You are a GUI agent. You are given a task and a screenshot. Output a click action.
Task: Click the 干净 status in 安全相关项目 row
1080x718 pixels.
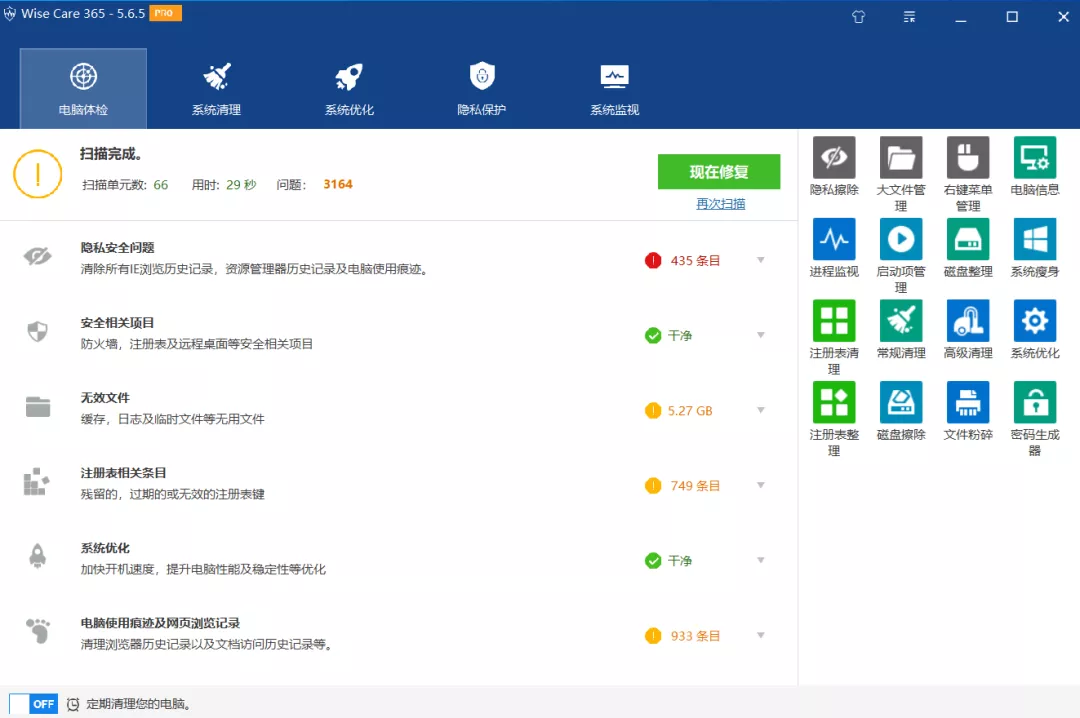coord(680,336)
